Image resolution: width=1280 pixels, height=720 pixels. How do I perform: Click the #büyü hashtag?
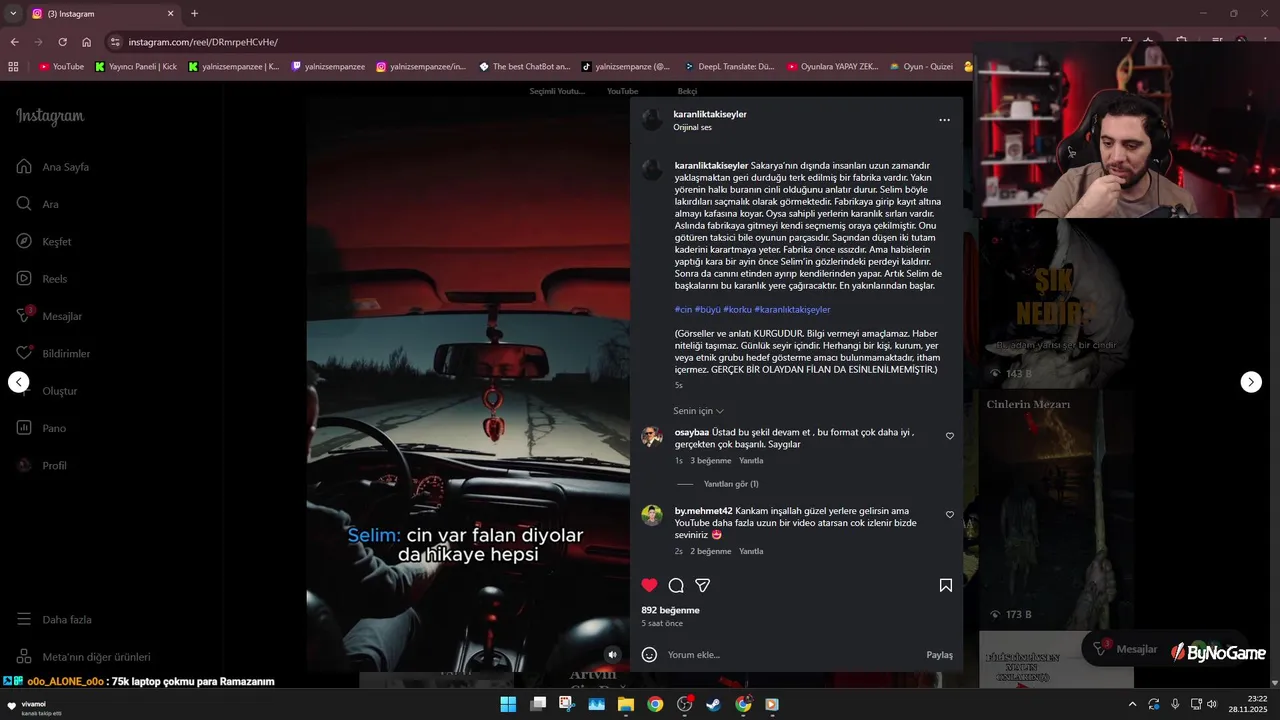click(x=707, y=310)
